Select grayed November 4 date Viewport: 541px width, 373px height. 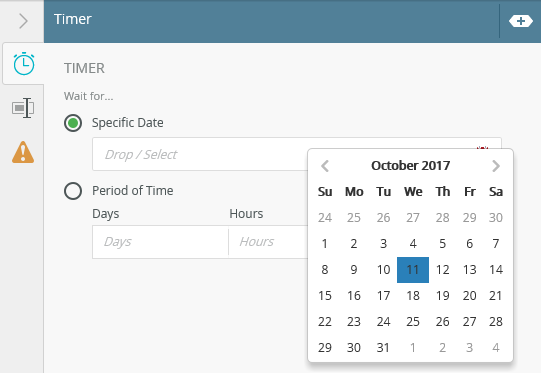[496, 347]
